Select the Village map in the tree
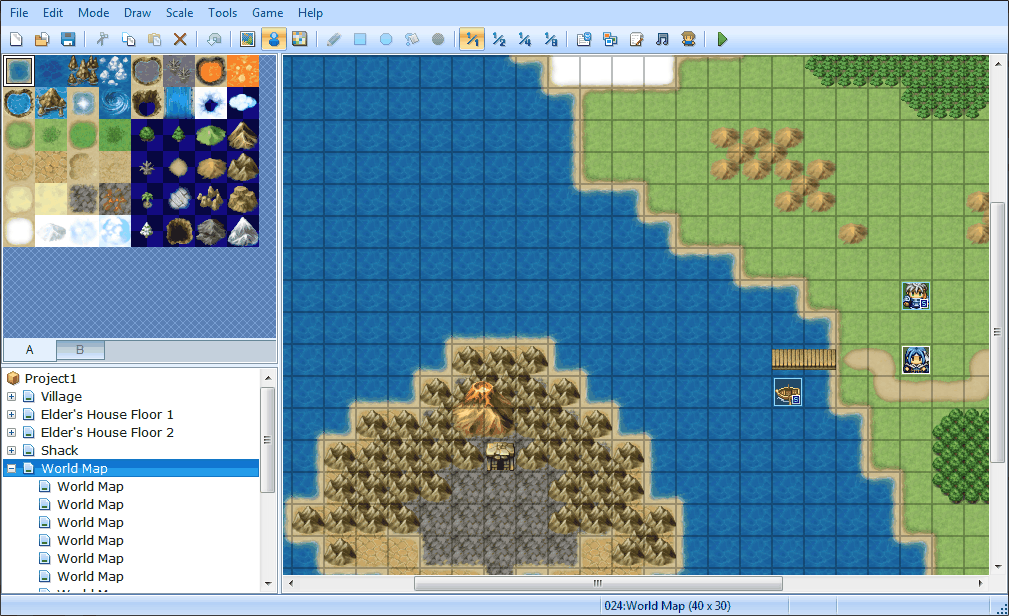 click(61, 397)
